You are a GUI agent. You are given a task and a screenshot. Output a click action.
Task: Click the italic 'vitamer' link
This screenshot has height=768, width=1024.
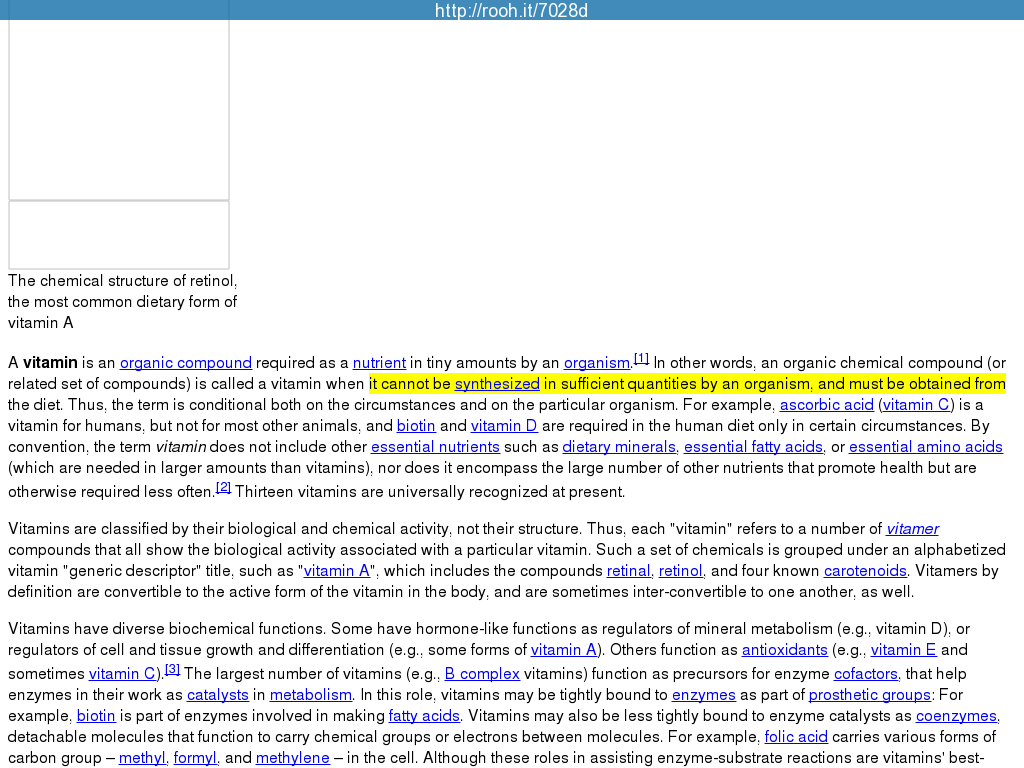tap(912, 529)
